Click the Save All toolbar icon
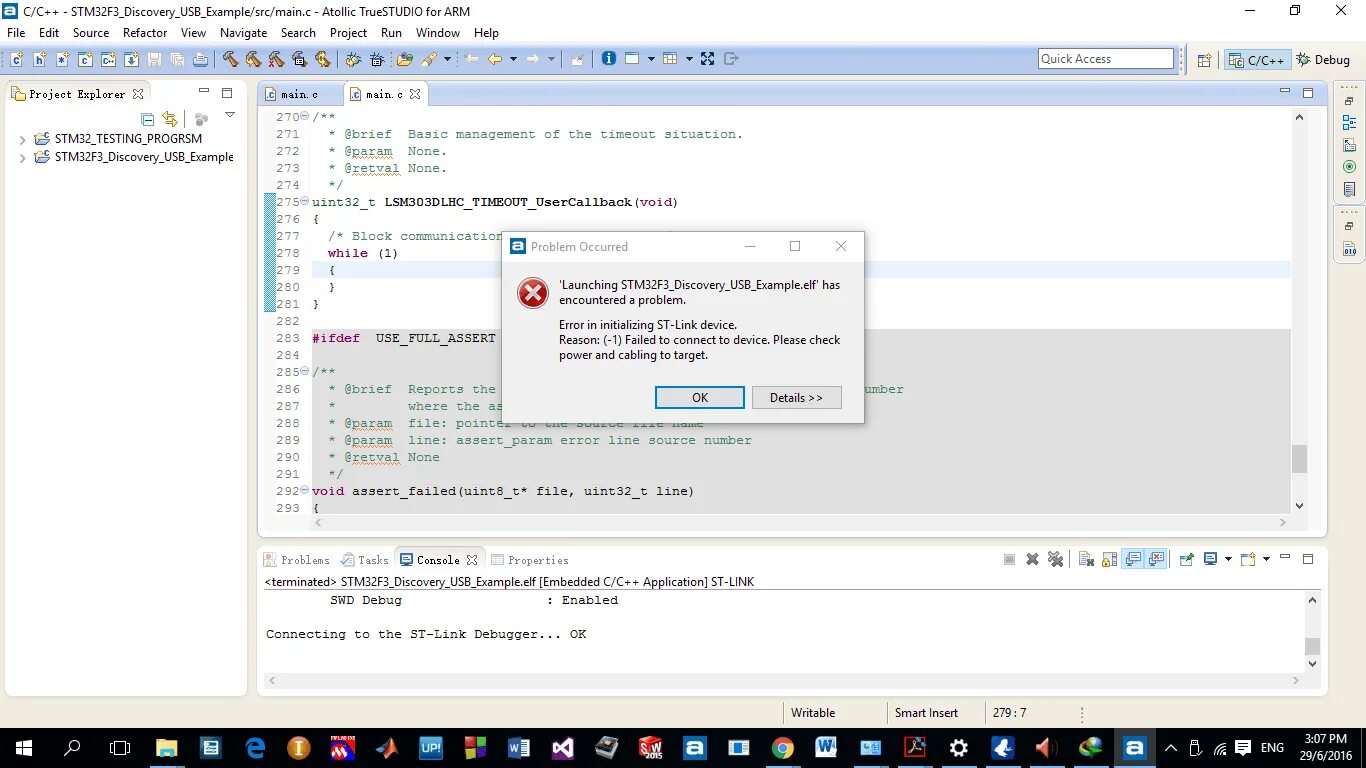Image resolution: width=1366 pixels, height=768 pixels. coord(177,59)
